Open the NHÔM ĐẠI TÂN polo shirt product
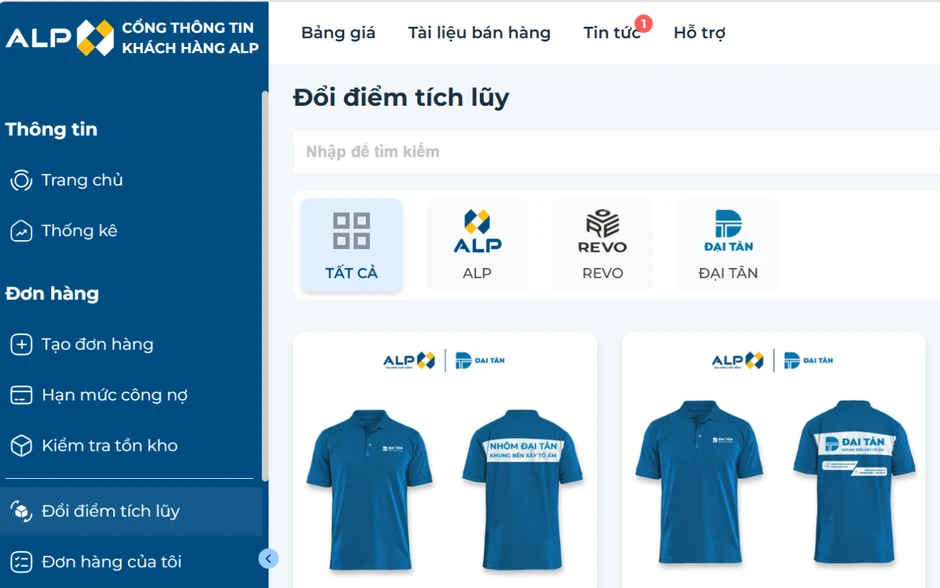The image size is (940, 588). click(x=445, y=460)
